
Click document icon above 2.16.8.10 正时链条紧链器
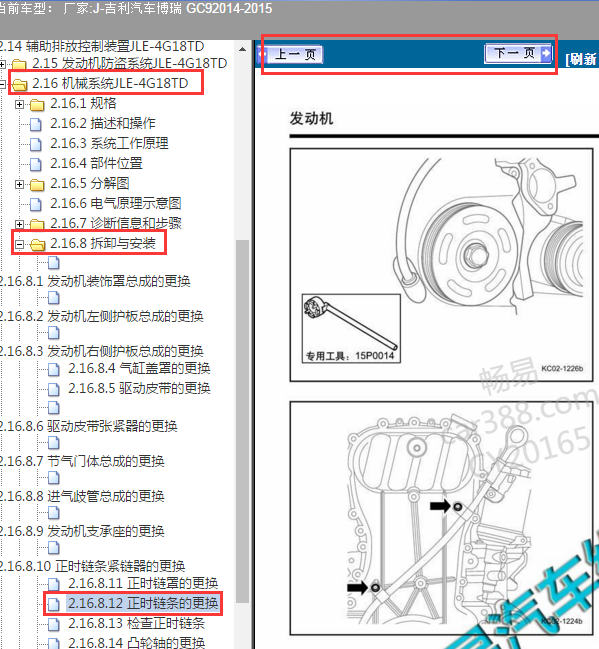point(53,548)
